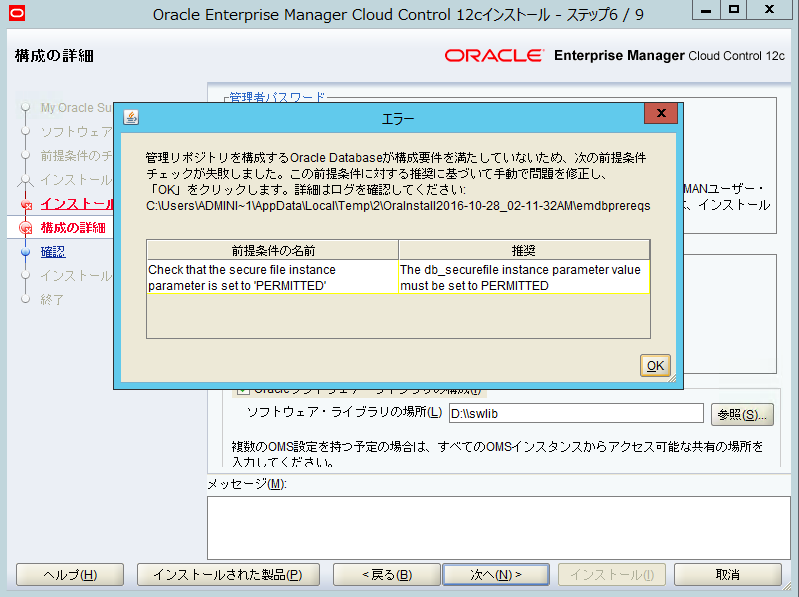The height and width of the screenshot is (597, 799).
Task: Click the step marker beside My Oracle Support
Action: click(26, 107)
